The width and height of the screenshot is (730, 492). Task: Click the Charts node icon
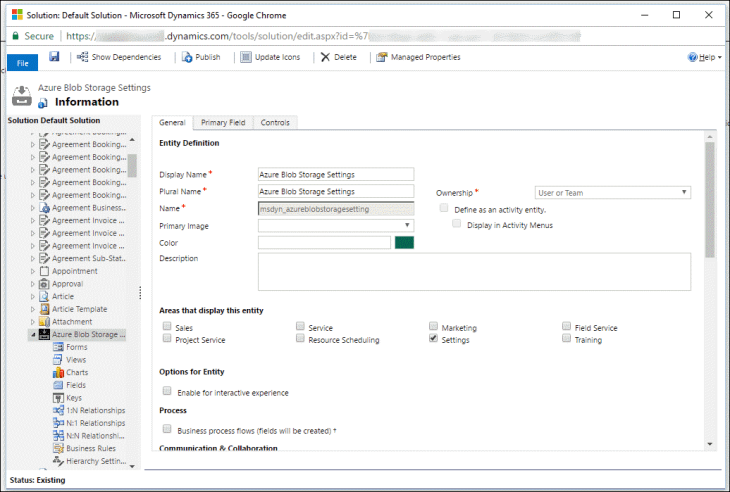(58, 372)
